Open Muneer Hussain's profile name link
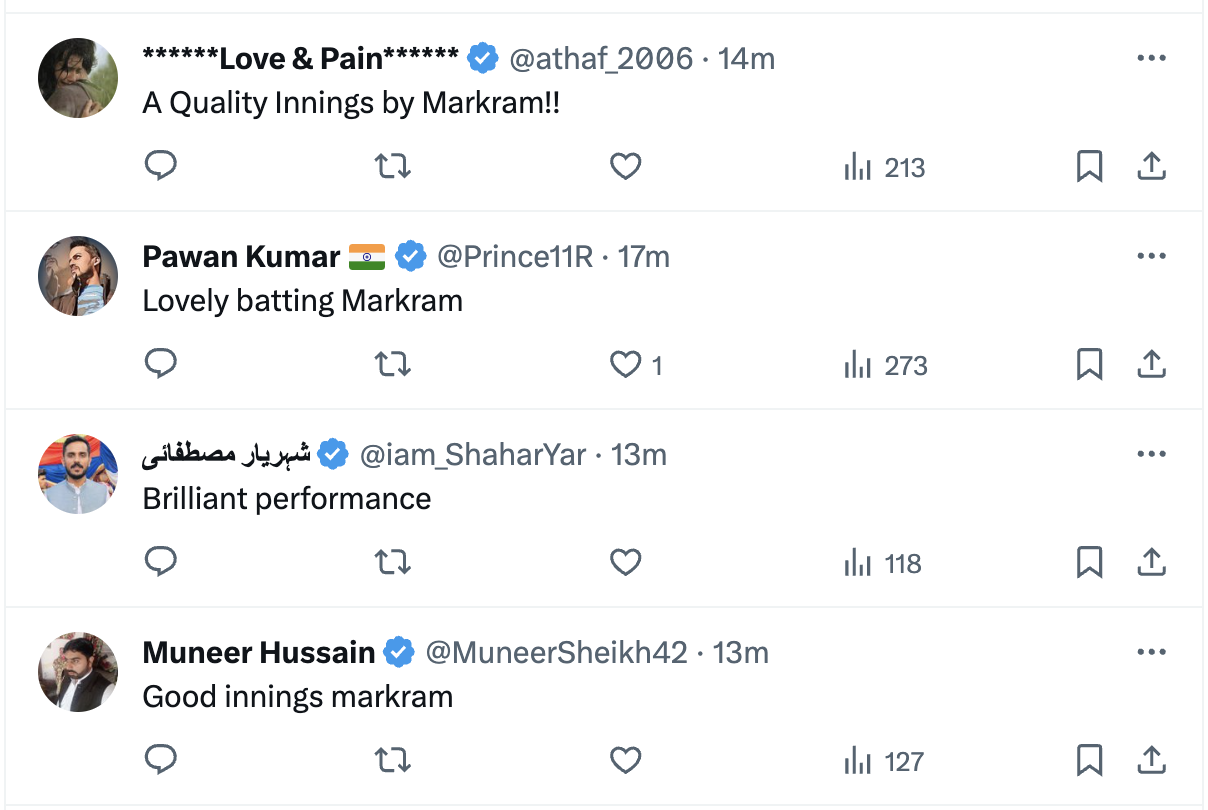The width and height of the screenshot is (1208, 810). click(x=258, y=653)
